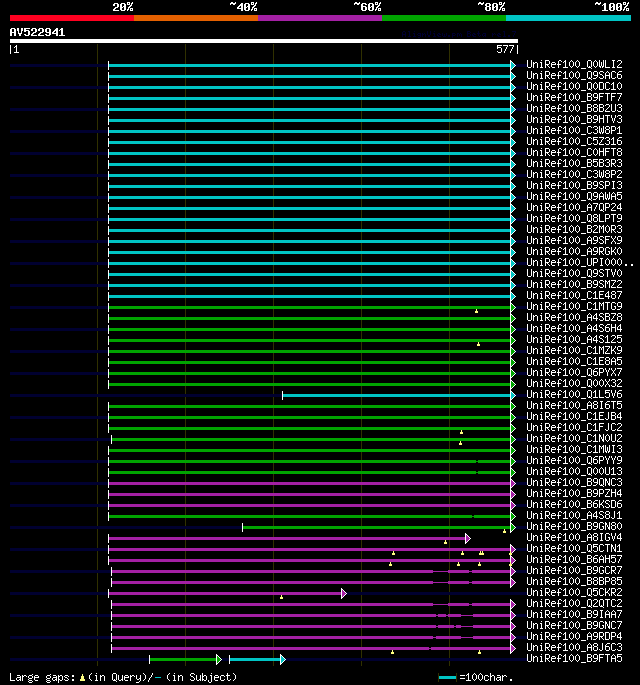Click the cyan alignment bar for UniRef100_C3W8P1
640x685 pixels.
[x=309, y=131]
